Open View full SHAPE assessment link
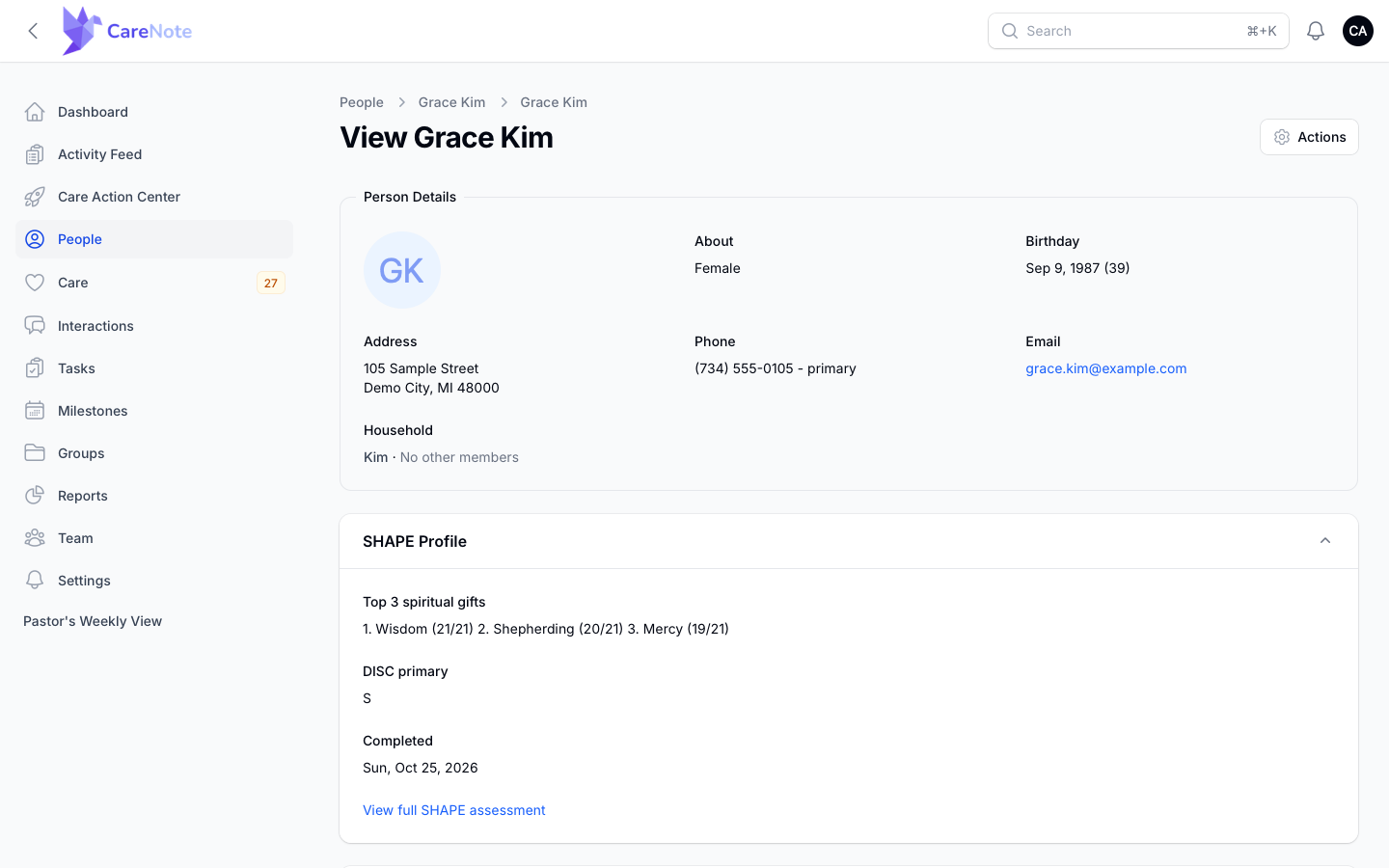The width and height of the screenshot is (1389, 868). tap(454, 810)
